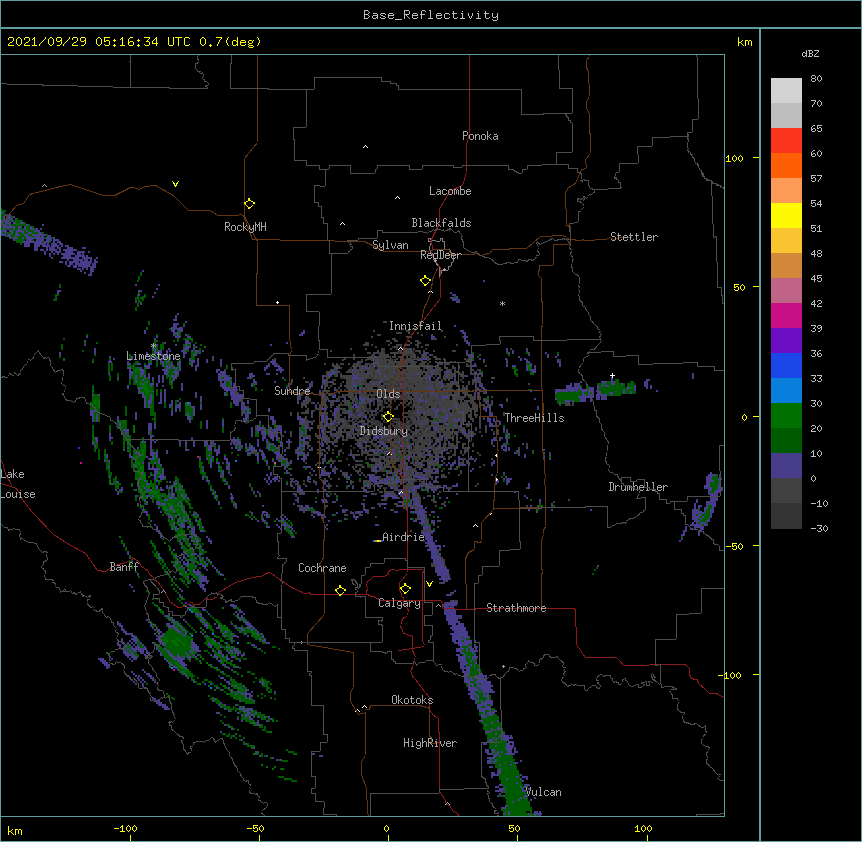Click the 50 tick on bottom axis

[515, 828]
